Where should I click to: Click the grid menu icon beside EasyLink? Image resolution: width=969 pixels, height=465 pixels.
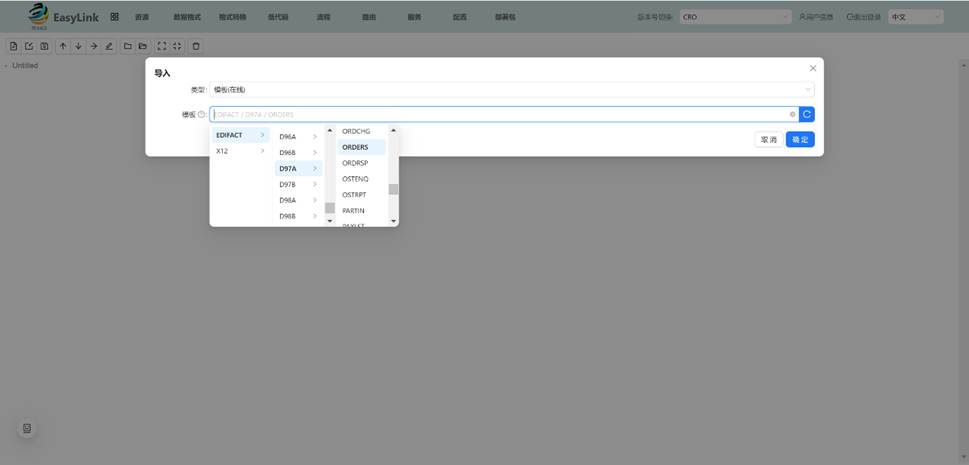[115, 17]
